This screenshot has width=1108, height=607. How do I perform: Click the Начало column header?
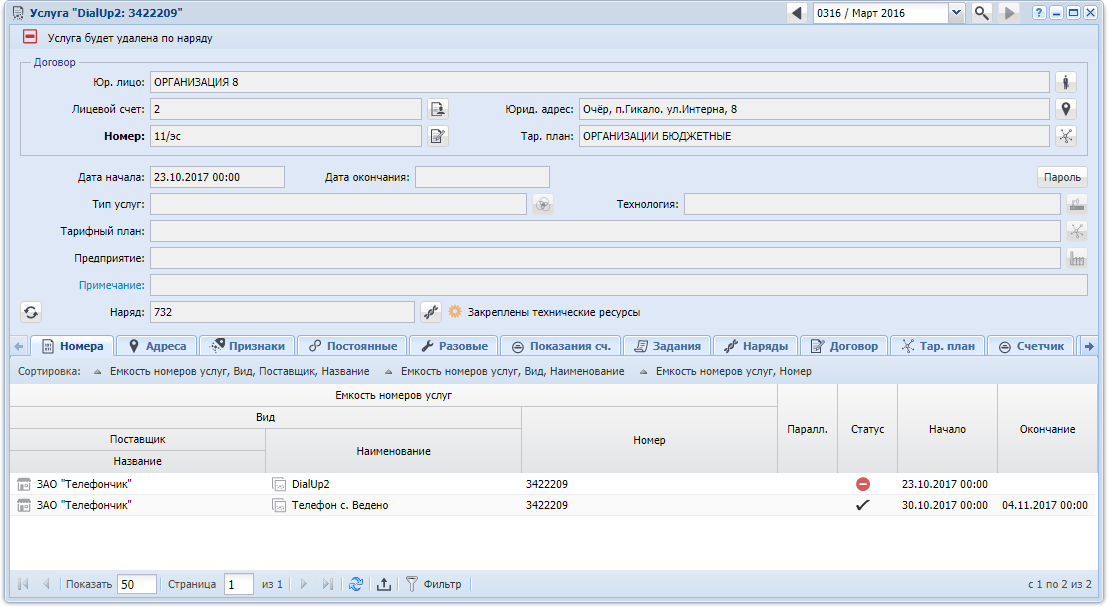click(x=947, y=429)
